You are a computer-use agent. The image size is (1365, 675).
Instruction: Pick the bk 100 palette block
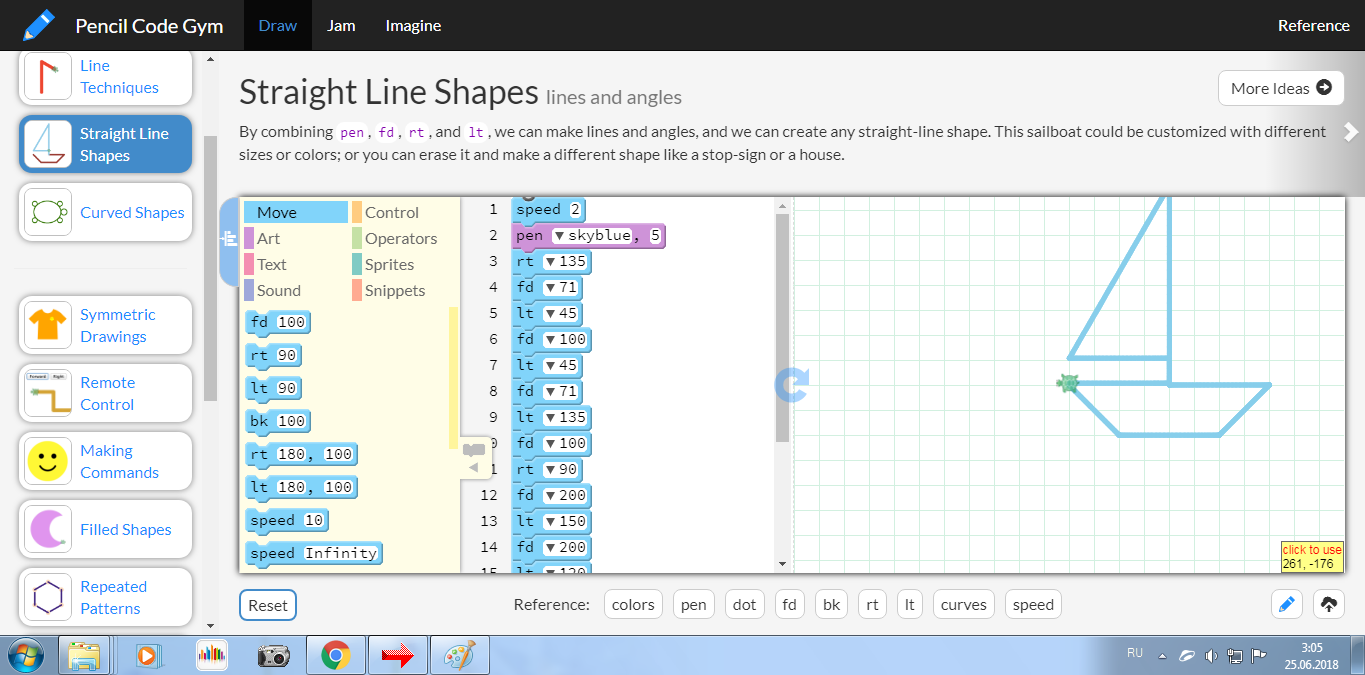point(278,421)
